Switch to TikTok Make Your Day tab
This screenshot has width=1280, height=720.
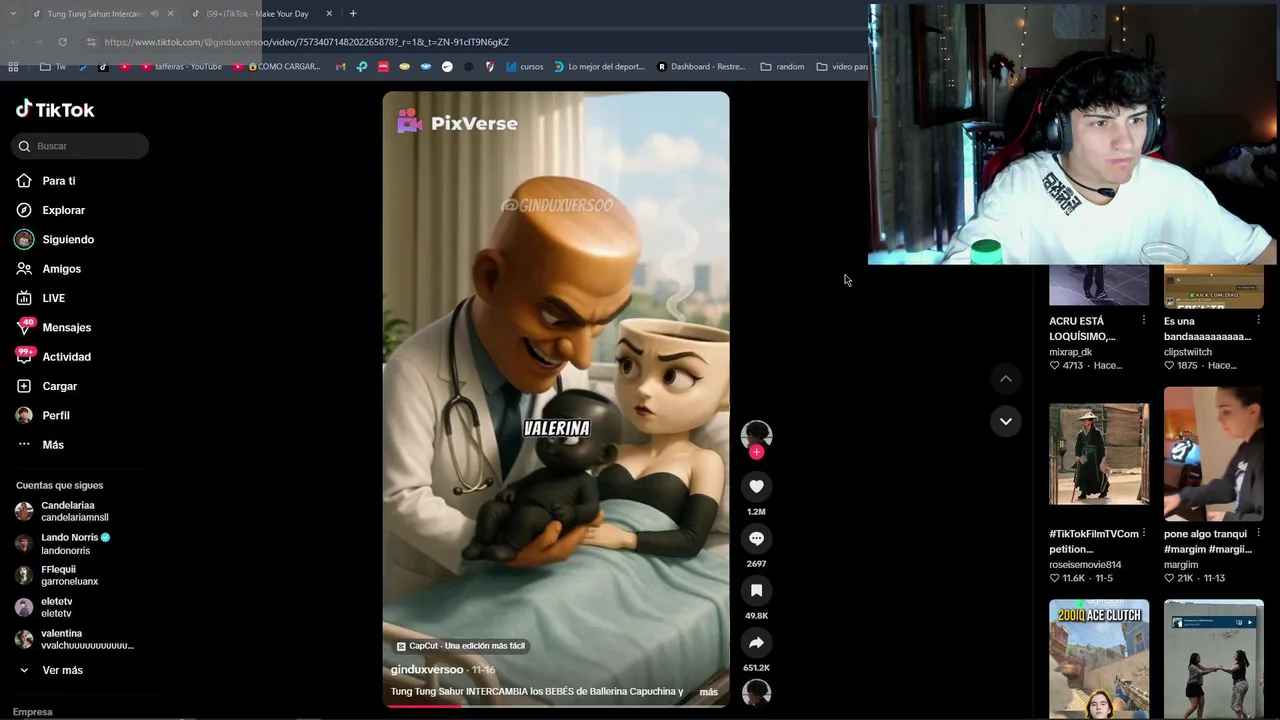257,14
